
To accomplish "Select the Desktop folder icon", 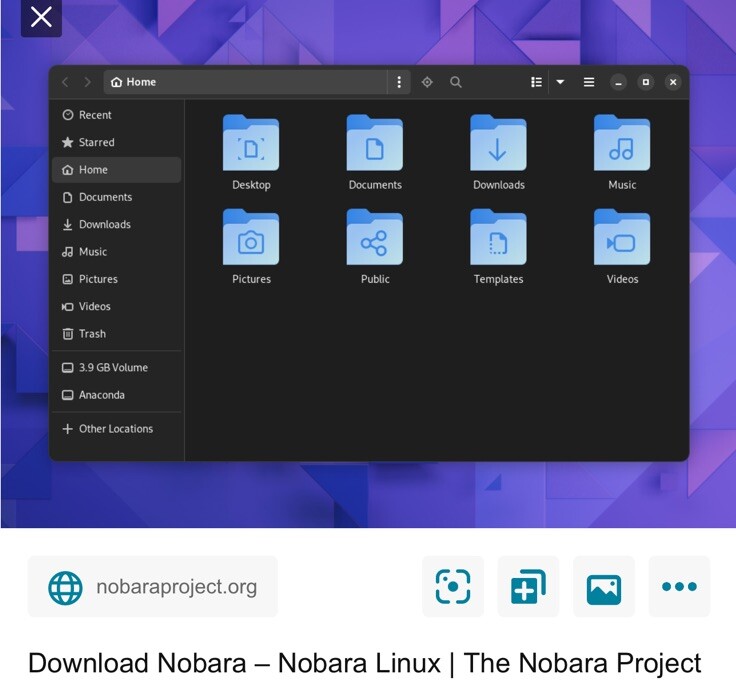I will point(251,143).
